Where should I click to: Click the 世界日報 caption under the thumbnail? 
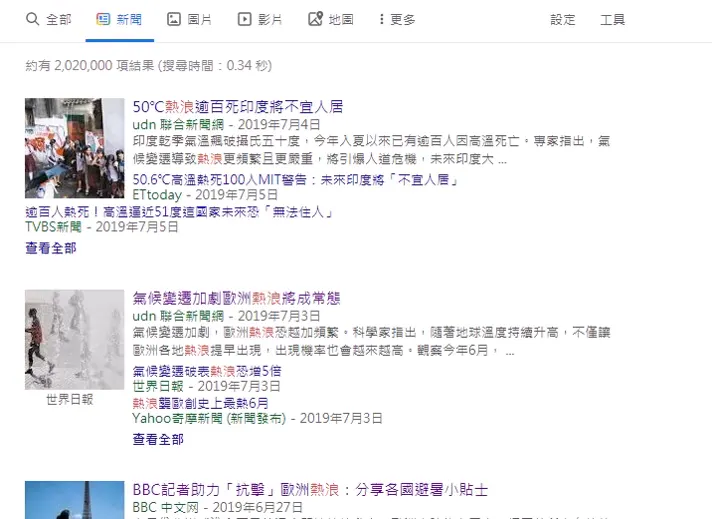coord(70,400)
